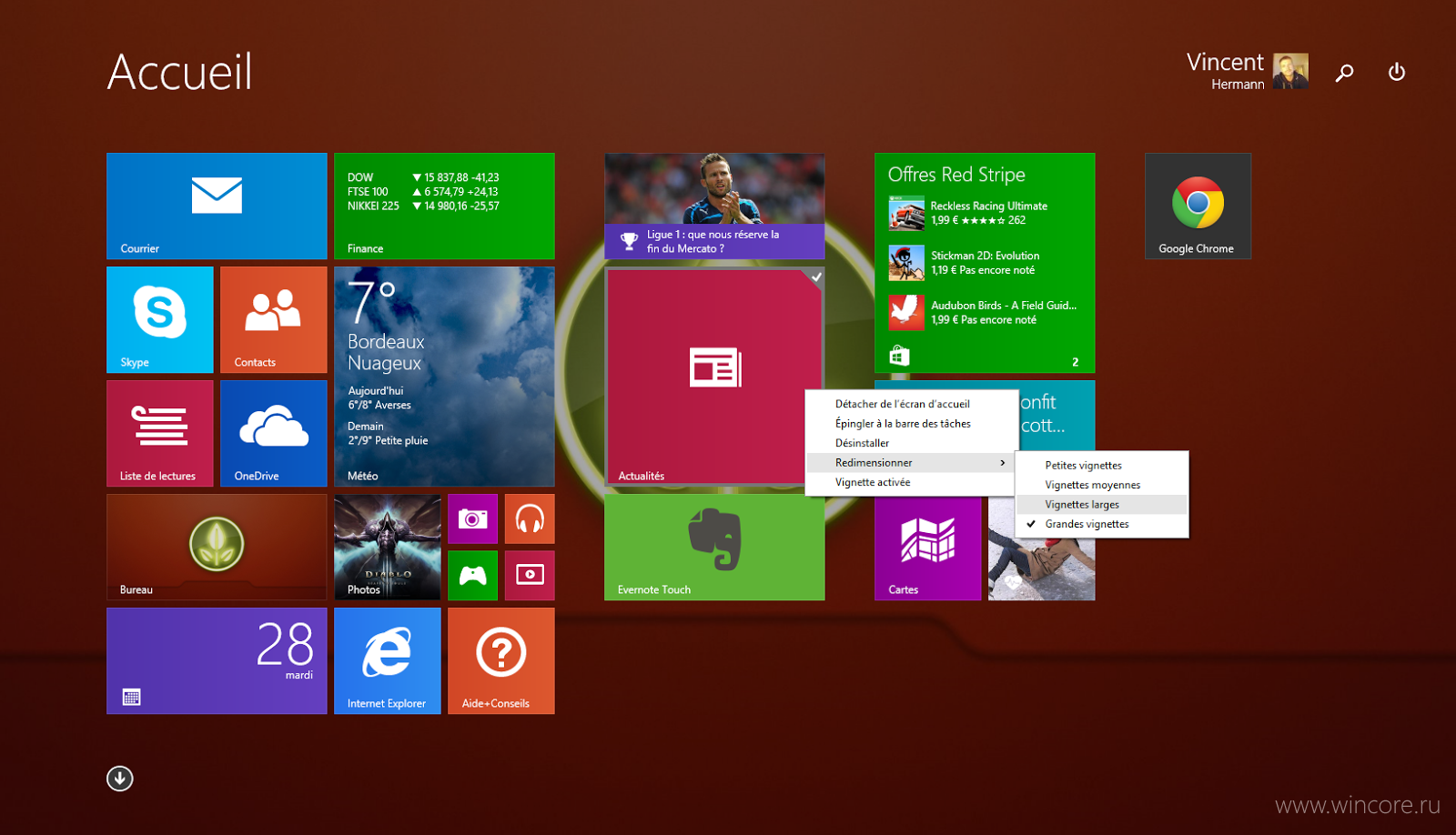
Task: Open the Courrier mail tile
Action: (x=217, y=206)
